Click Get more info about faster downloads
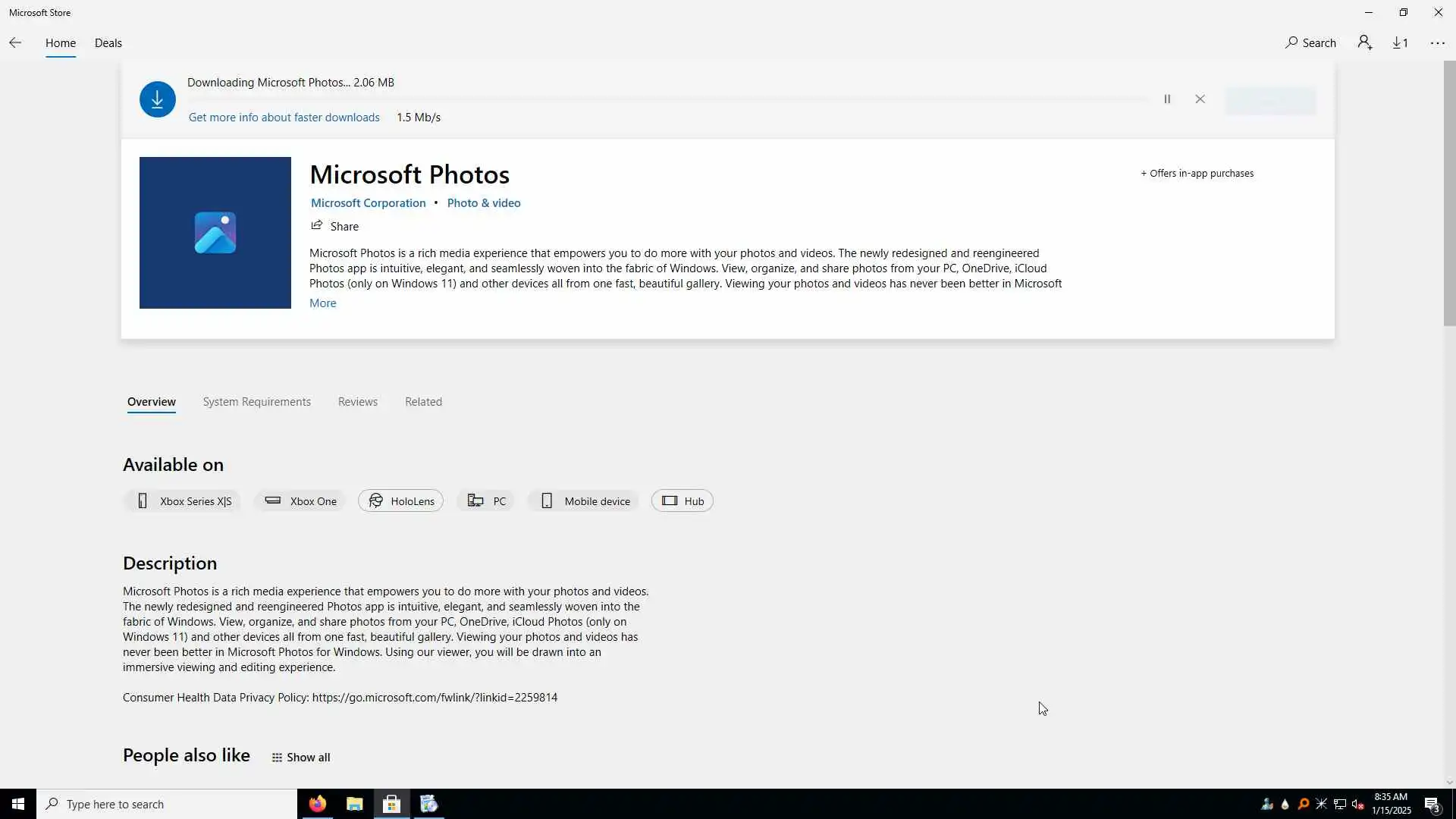1456x819 pixels. 284,118
